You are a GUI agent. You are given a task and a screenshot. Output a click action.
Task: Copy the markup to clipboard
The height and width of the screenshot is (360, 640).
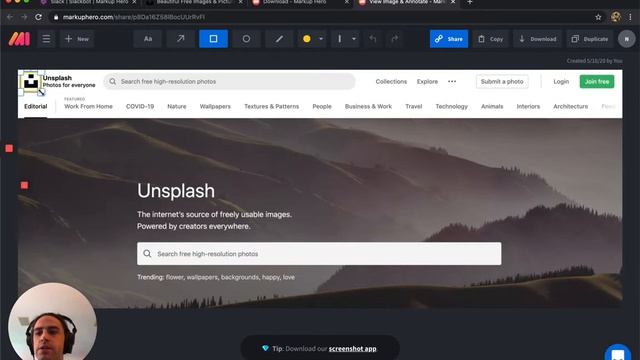click(491, 39)
